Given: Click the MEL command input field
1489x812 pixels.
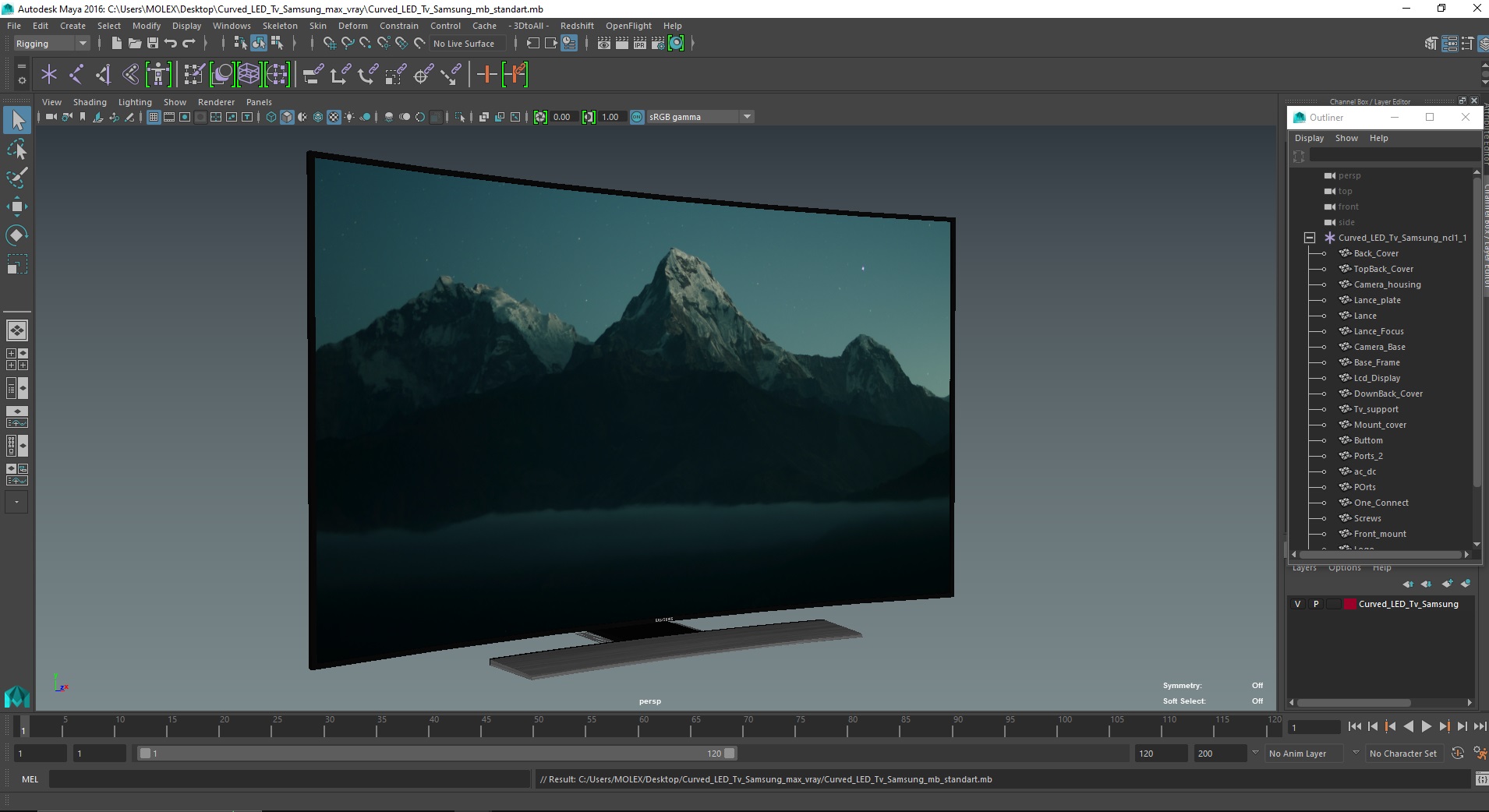Looking at the screenshot, I should 290,779.
